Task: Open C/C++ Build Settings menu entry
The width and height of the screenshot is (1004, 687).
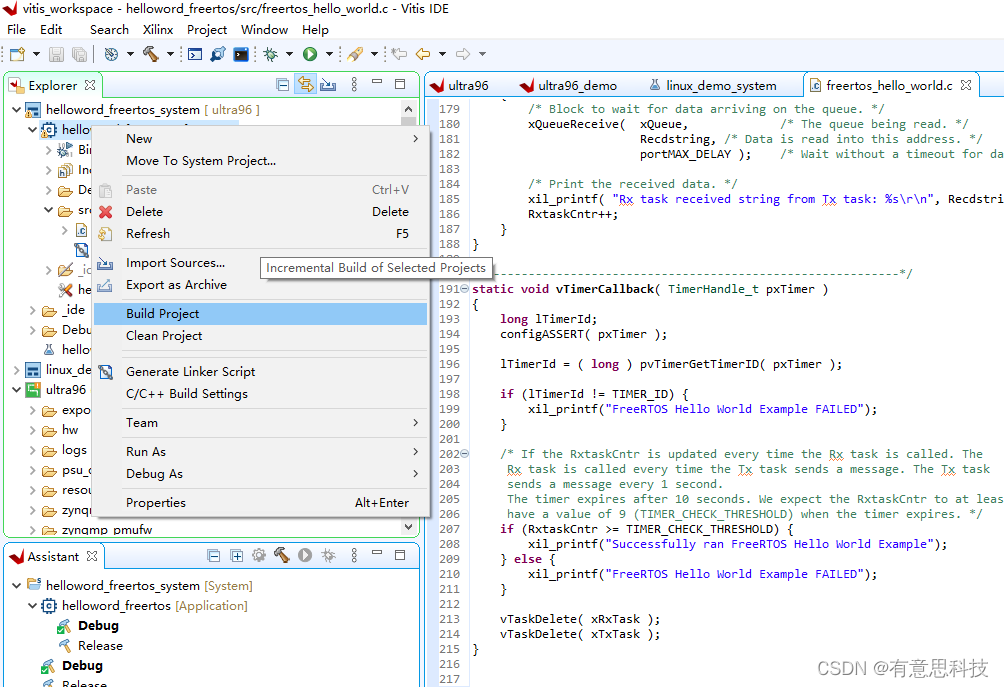Action: click(261, 394)
